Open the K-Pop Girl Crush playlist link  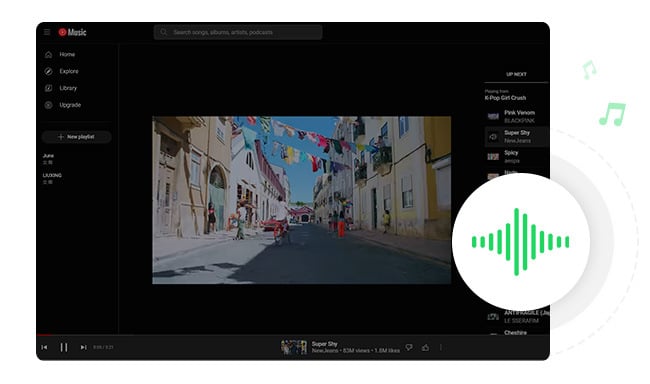(x=505, y=98)
